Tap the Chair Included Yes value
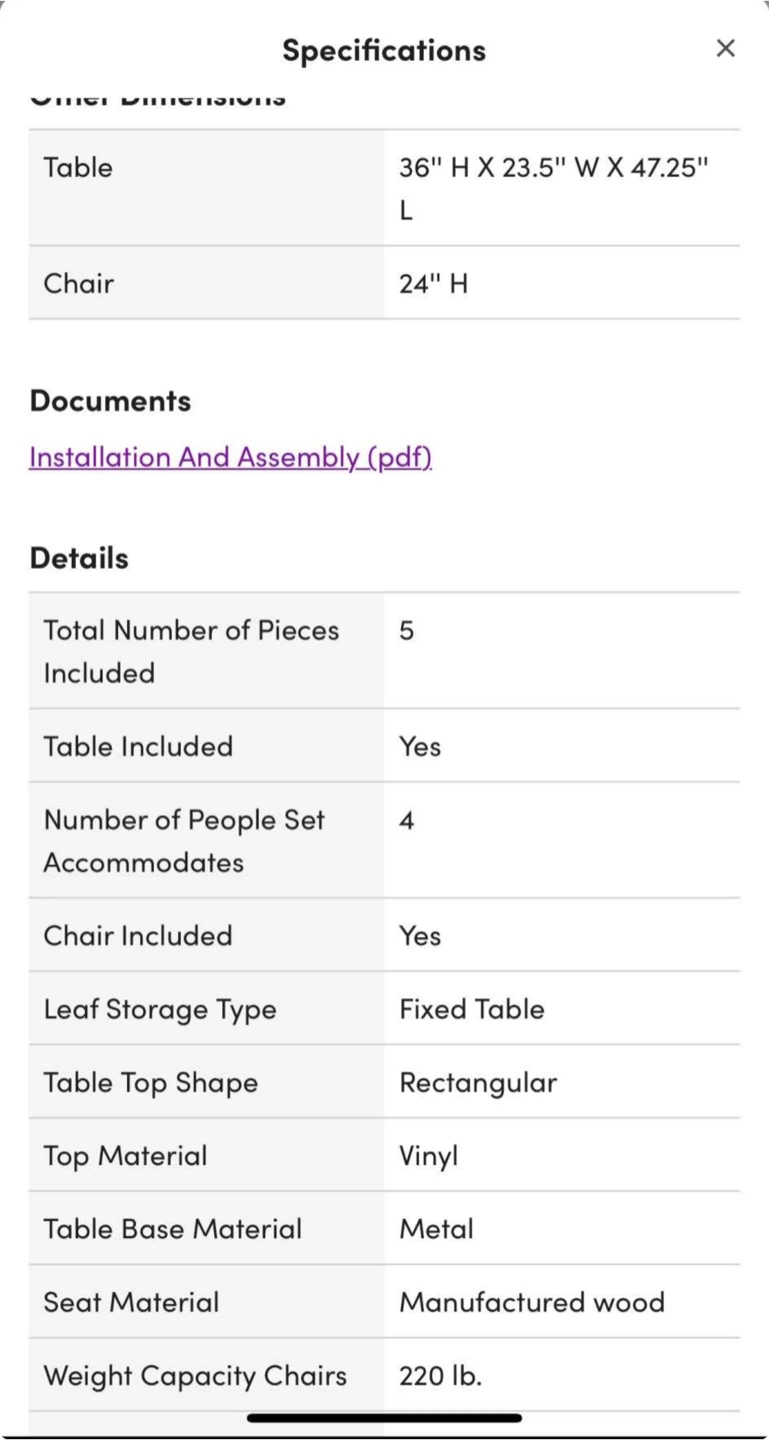Viewport: 769px width, 1440px height. click(420, 936)
